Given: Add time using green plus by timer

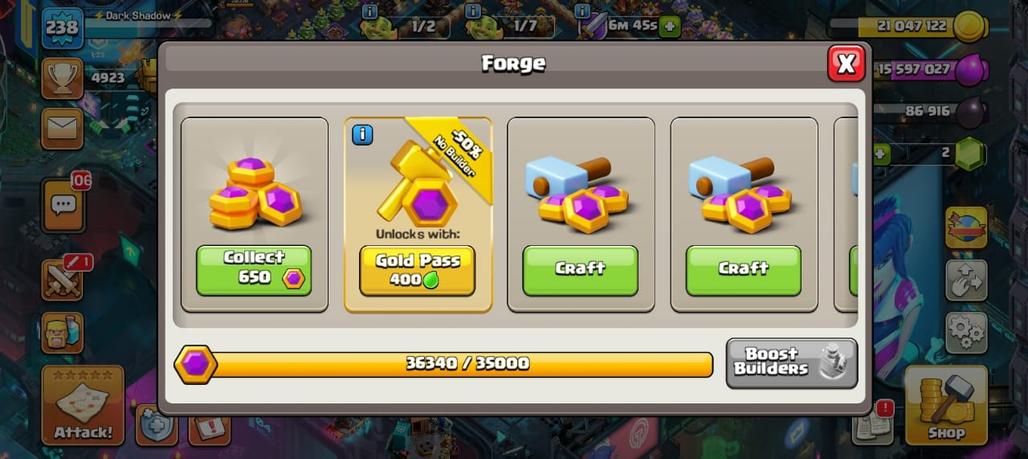Looking at the screenshot, I should coord(669,27).
